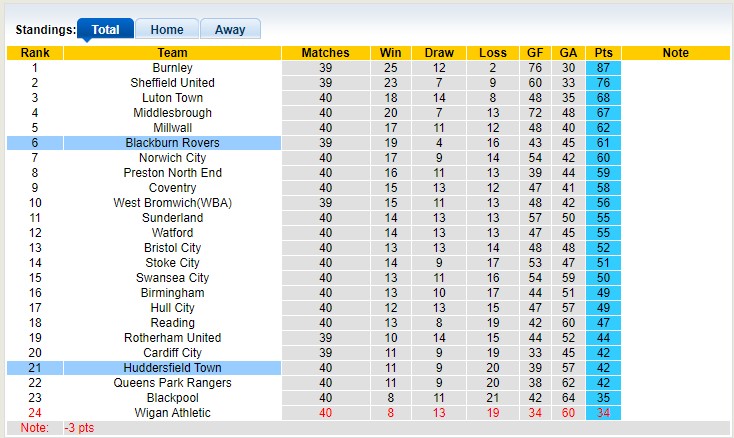Open West Bromwich(WBA) team page
This screenshot has width=734, height=438.
(172, 203)
